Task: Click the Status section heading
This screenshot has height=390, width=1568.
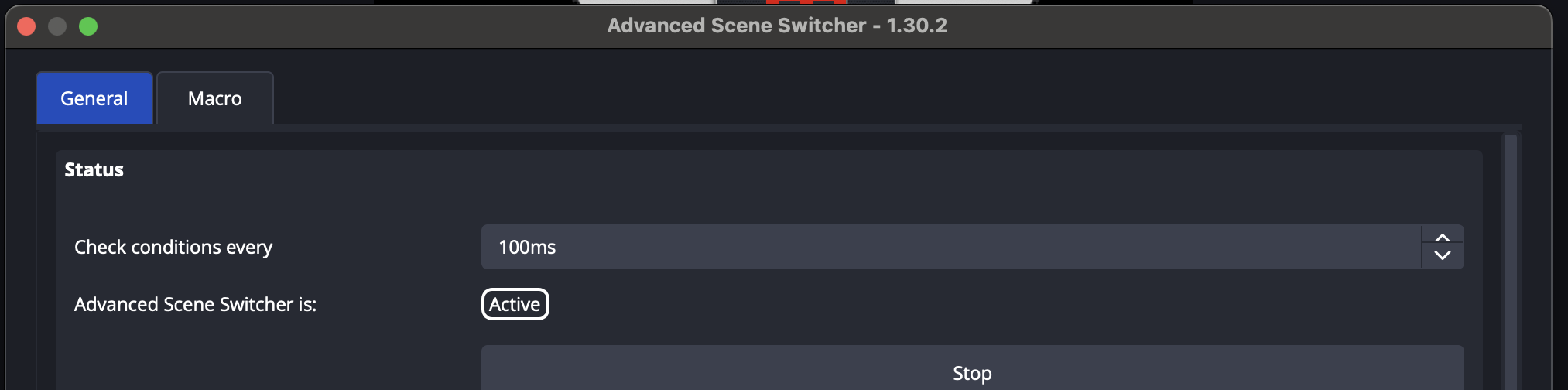Action: [x=94, y=170]
